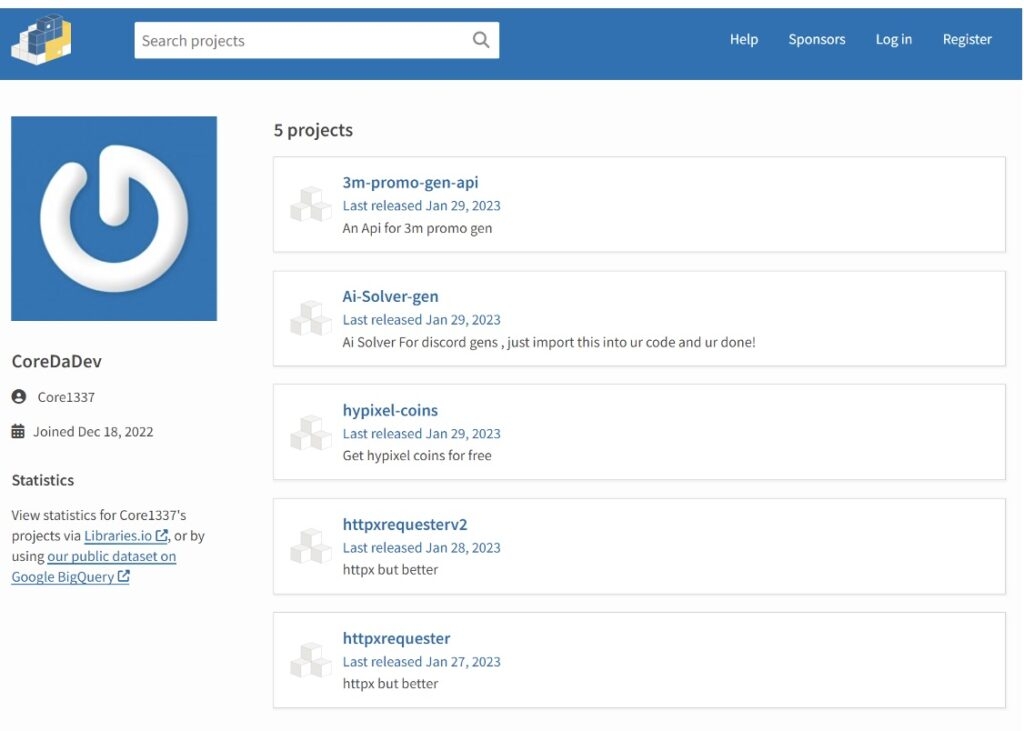1024x731 pixels.
Task: Click the '5 projects' heading
Action: click(x=313, y=130)
